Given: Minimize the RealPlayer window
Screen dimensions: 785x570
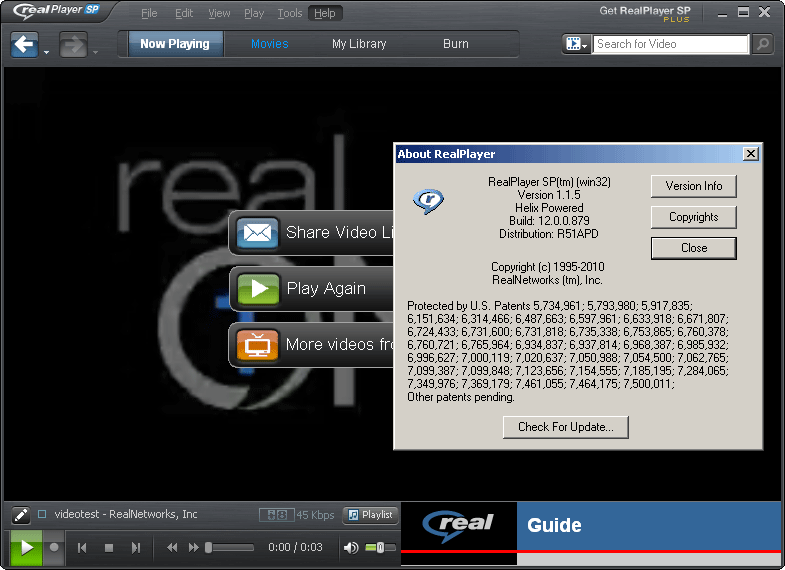Looking at the screenshot, I should [x=722, y=14].
